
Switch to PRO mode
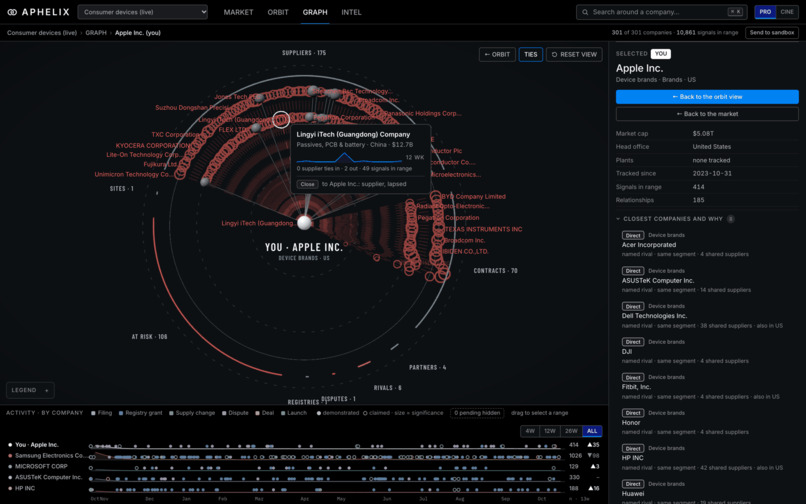[765, 12]
